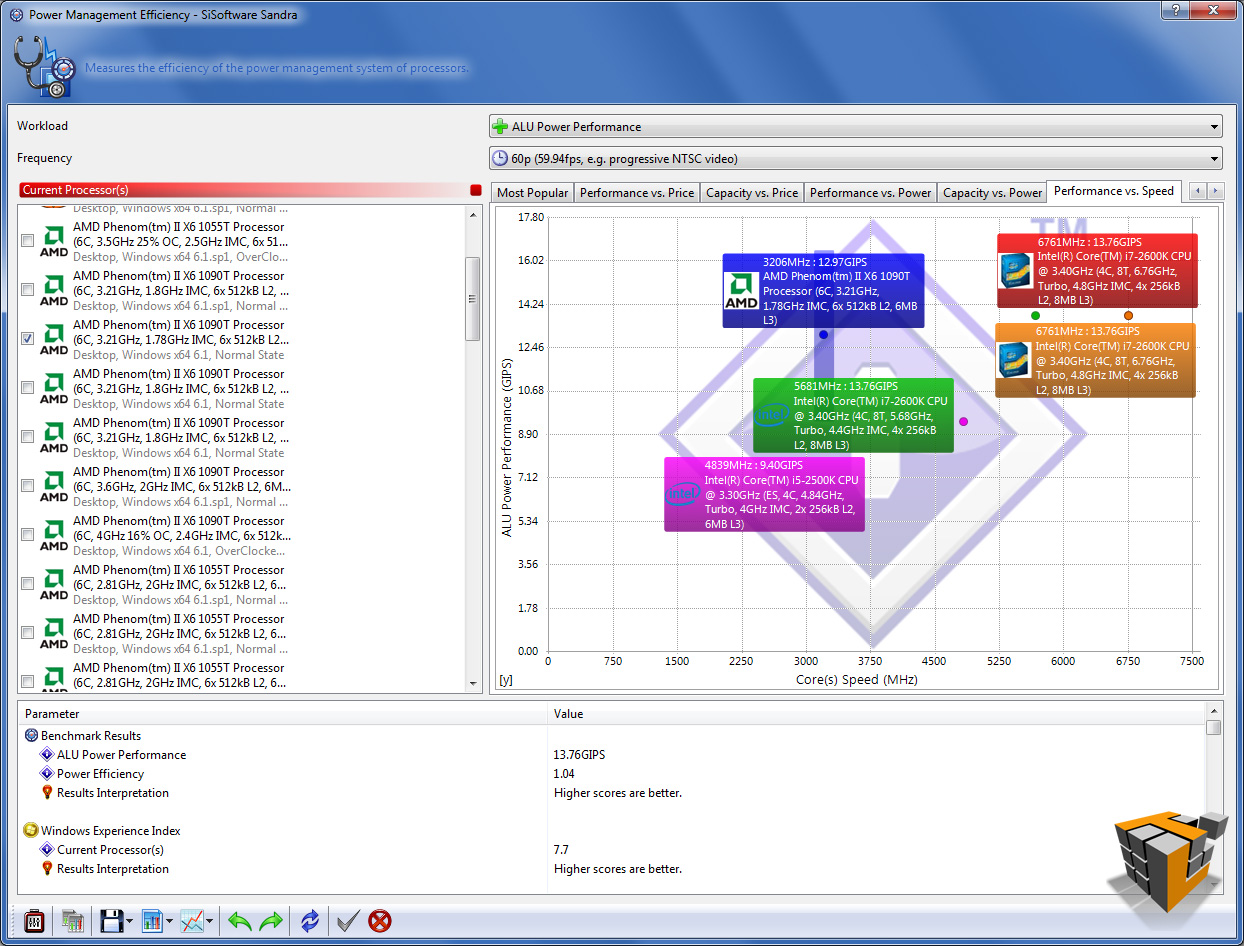Click processor list scrollbar up arrow

click(473, 214)
